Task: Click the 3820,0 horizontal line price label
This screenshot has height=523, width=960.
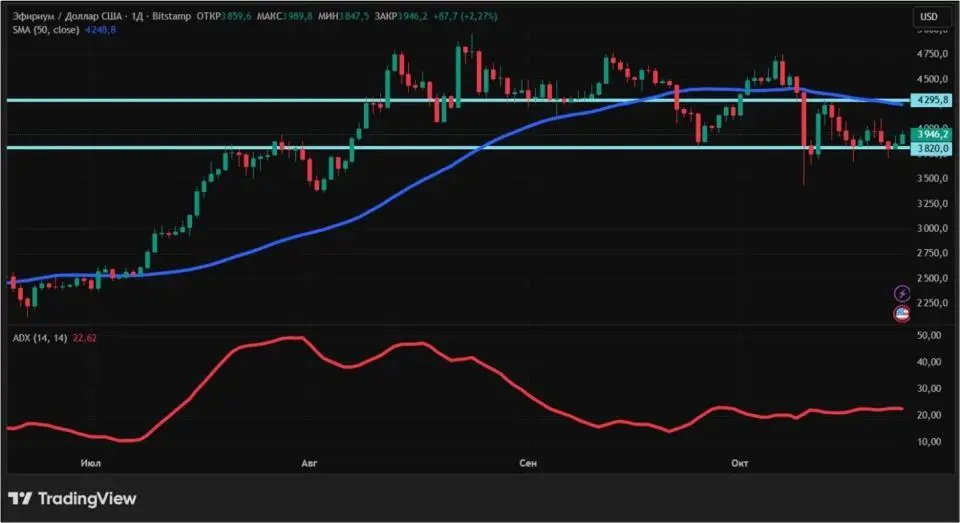Action: pos(932,148)
